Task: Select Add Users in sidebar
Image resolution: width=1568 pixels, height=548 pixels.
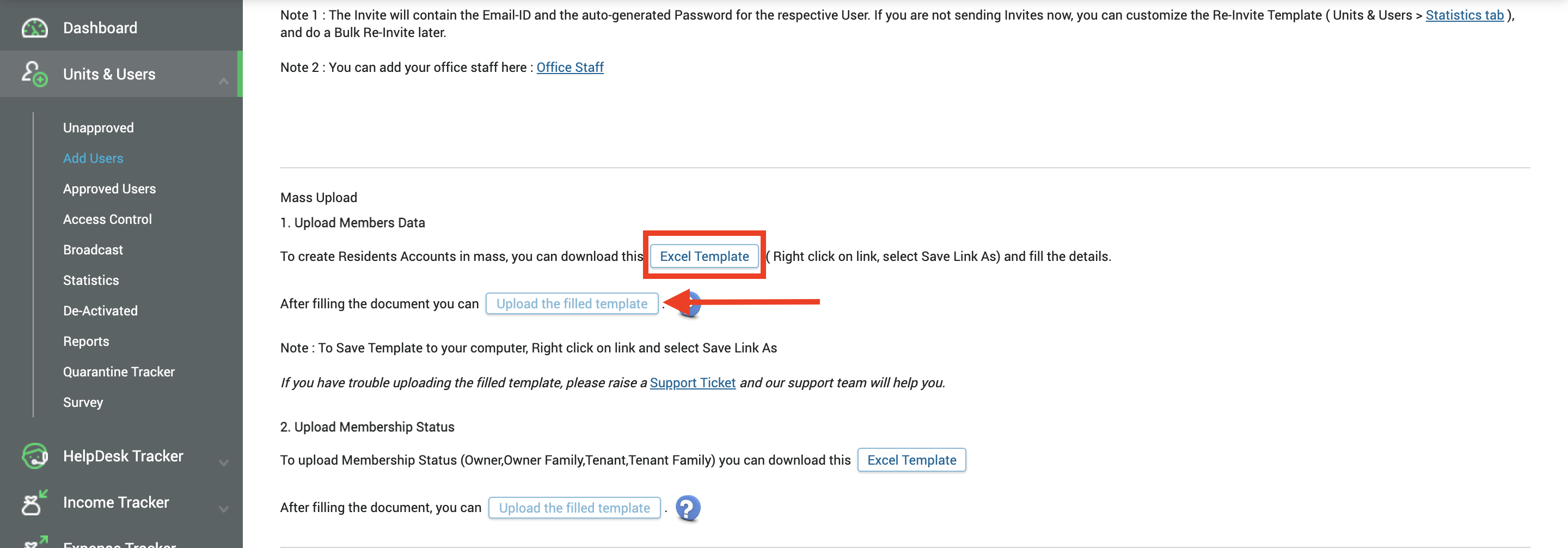Action: point(93,159)
